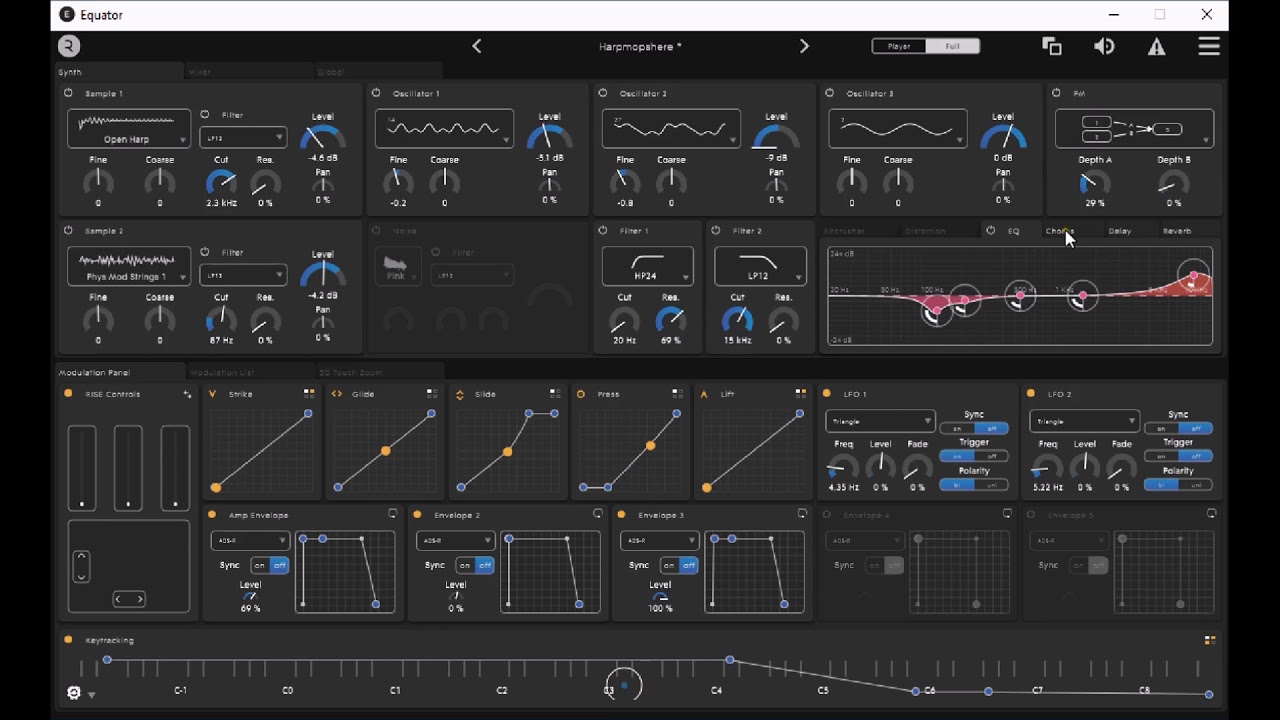Toggle Filter 1 power icon

pyautogui.click(x=603, y=230)
